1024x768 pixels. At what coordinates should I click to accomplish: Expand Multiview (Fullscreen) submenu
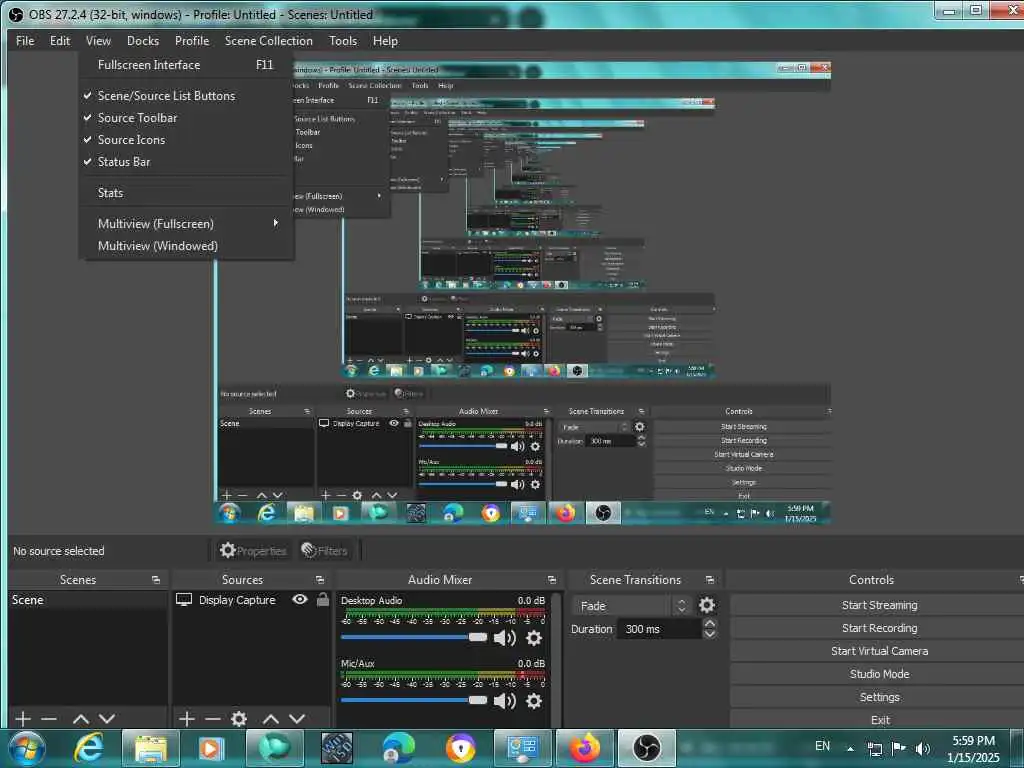coord(186,223)
